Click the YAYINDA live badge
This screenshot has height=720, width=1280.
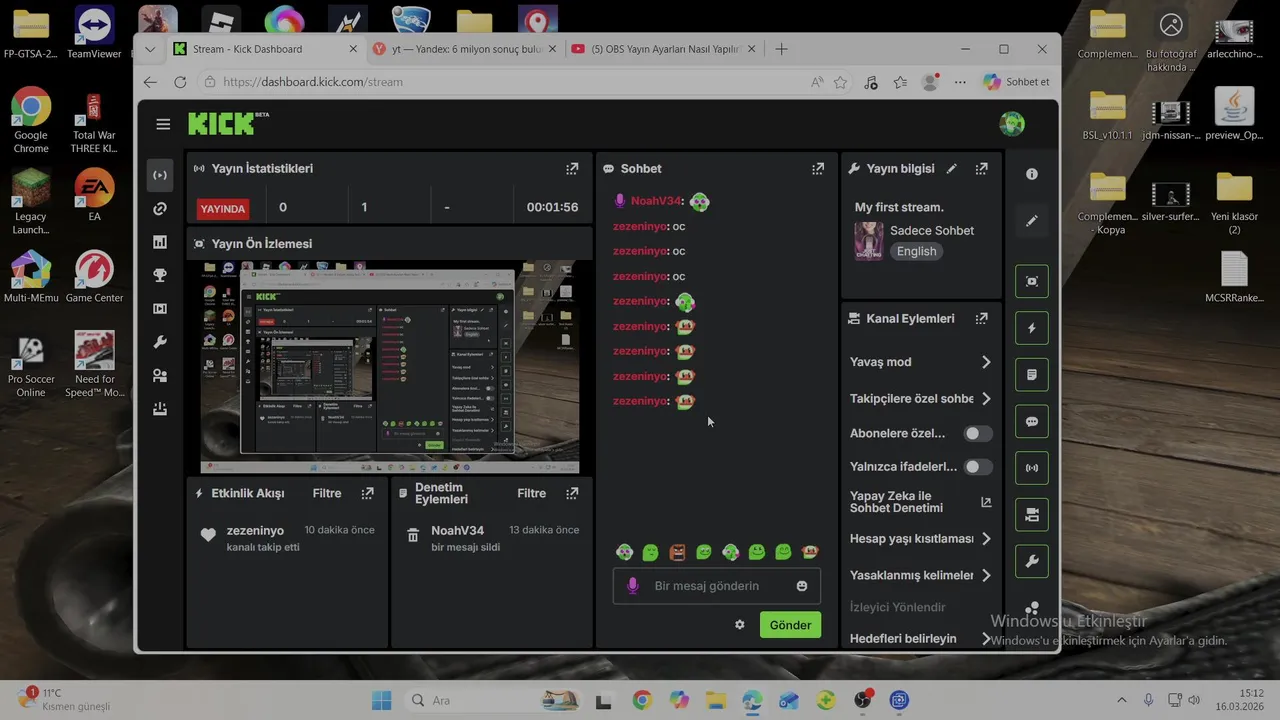coord(223,208)
